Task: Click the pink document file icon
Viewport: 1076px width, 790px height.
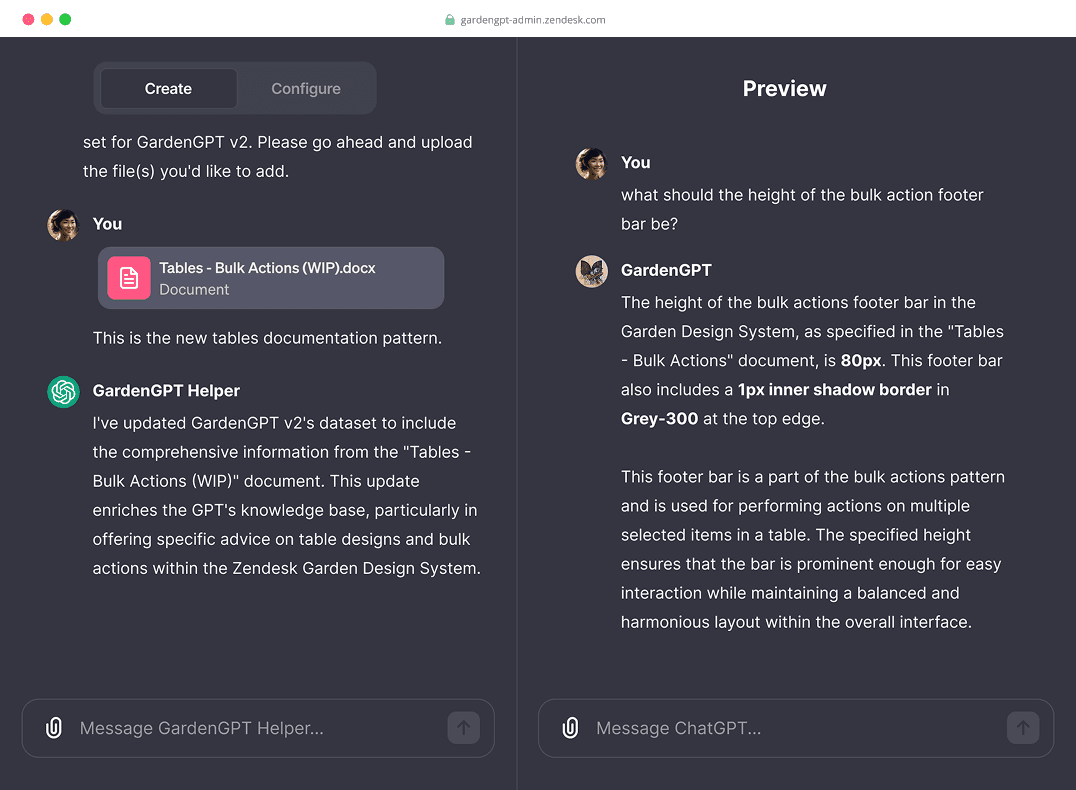Action: point(129,278)
